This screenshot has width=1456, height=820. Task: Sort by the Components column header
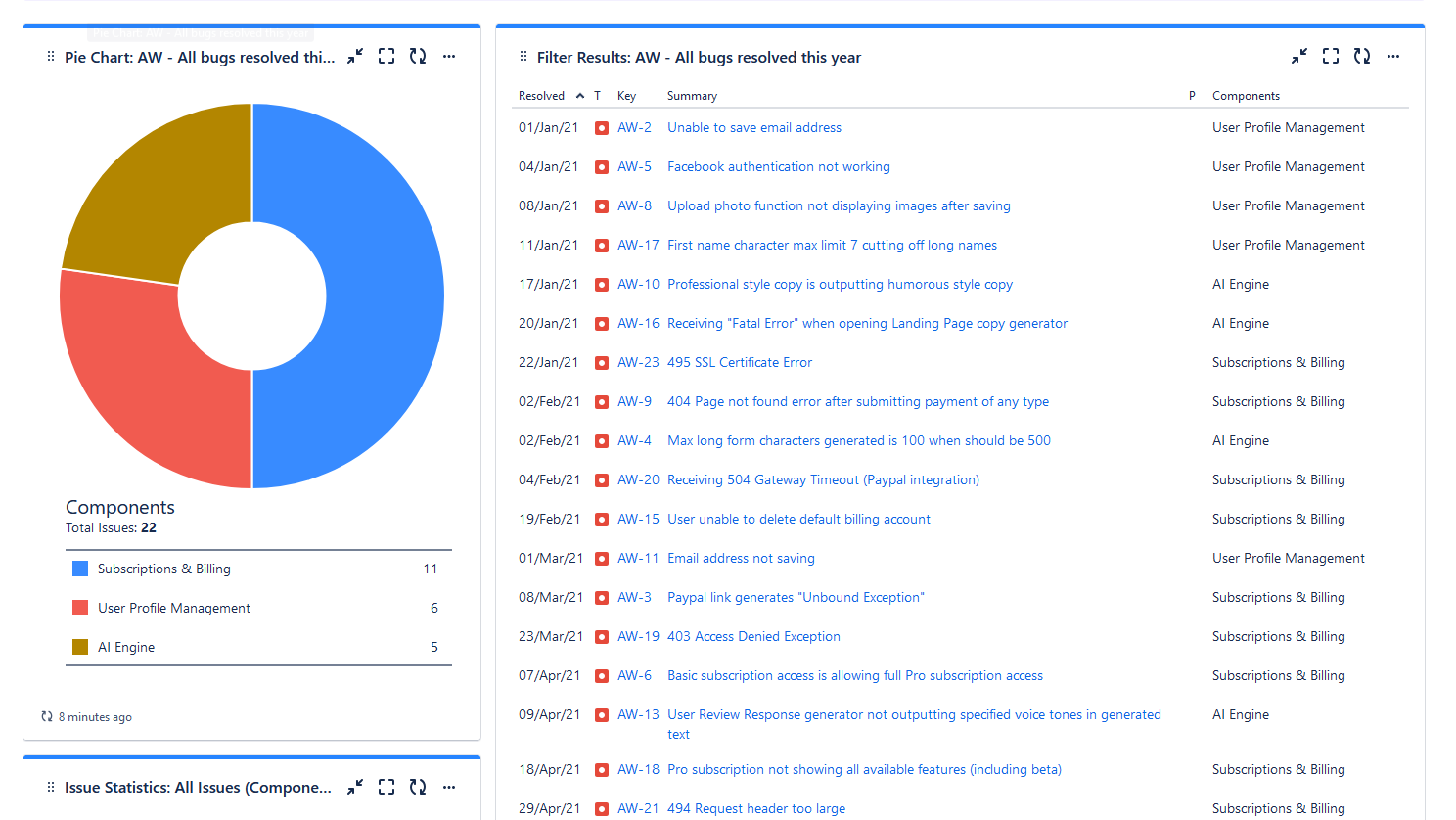1246,96
